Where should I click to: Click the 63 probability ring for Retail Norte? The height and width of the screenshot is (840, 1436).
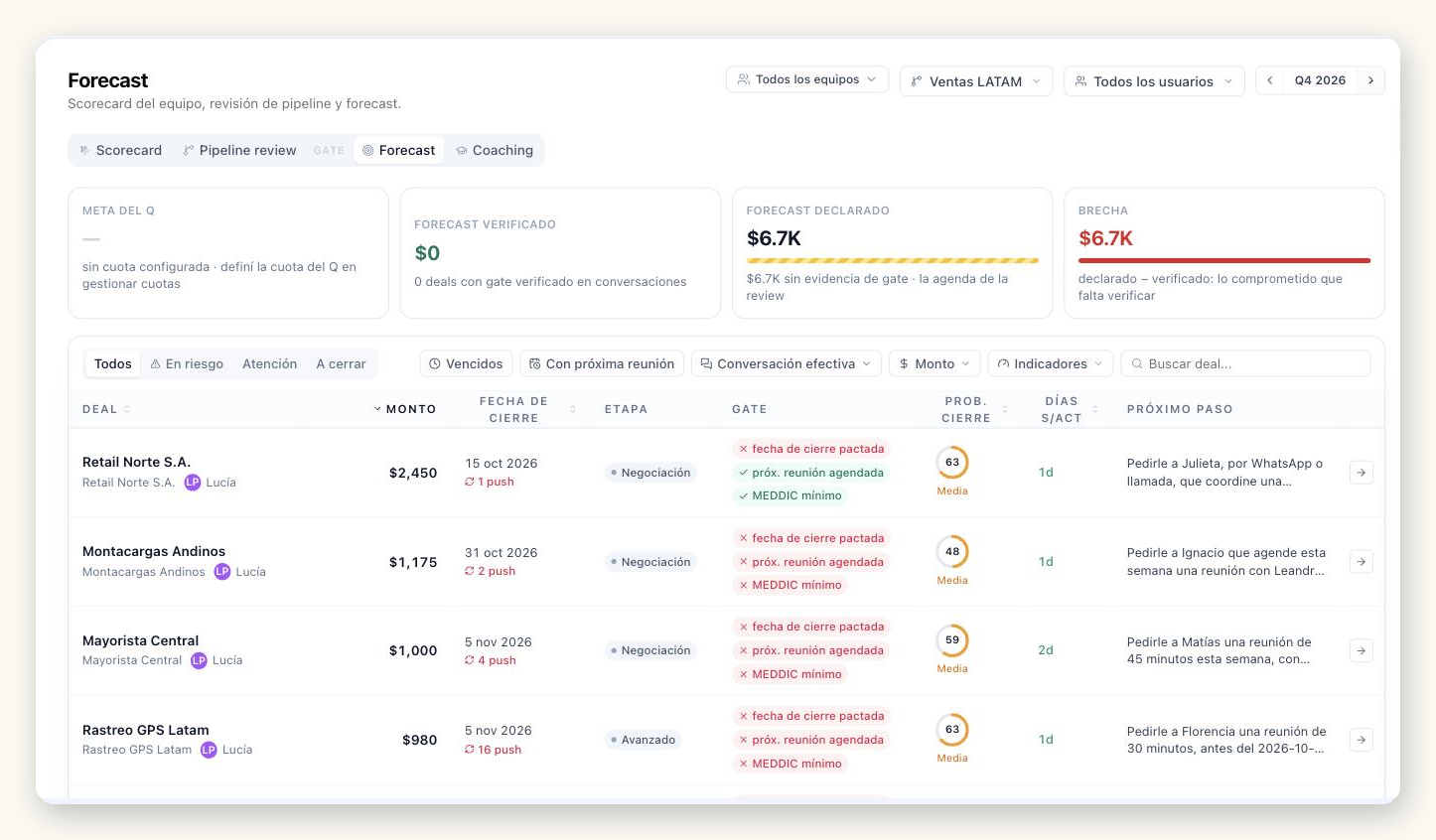(x=952, y=463)
